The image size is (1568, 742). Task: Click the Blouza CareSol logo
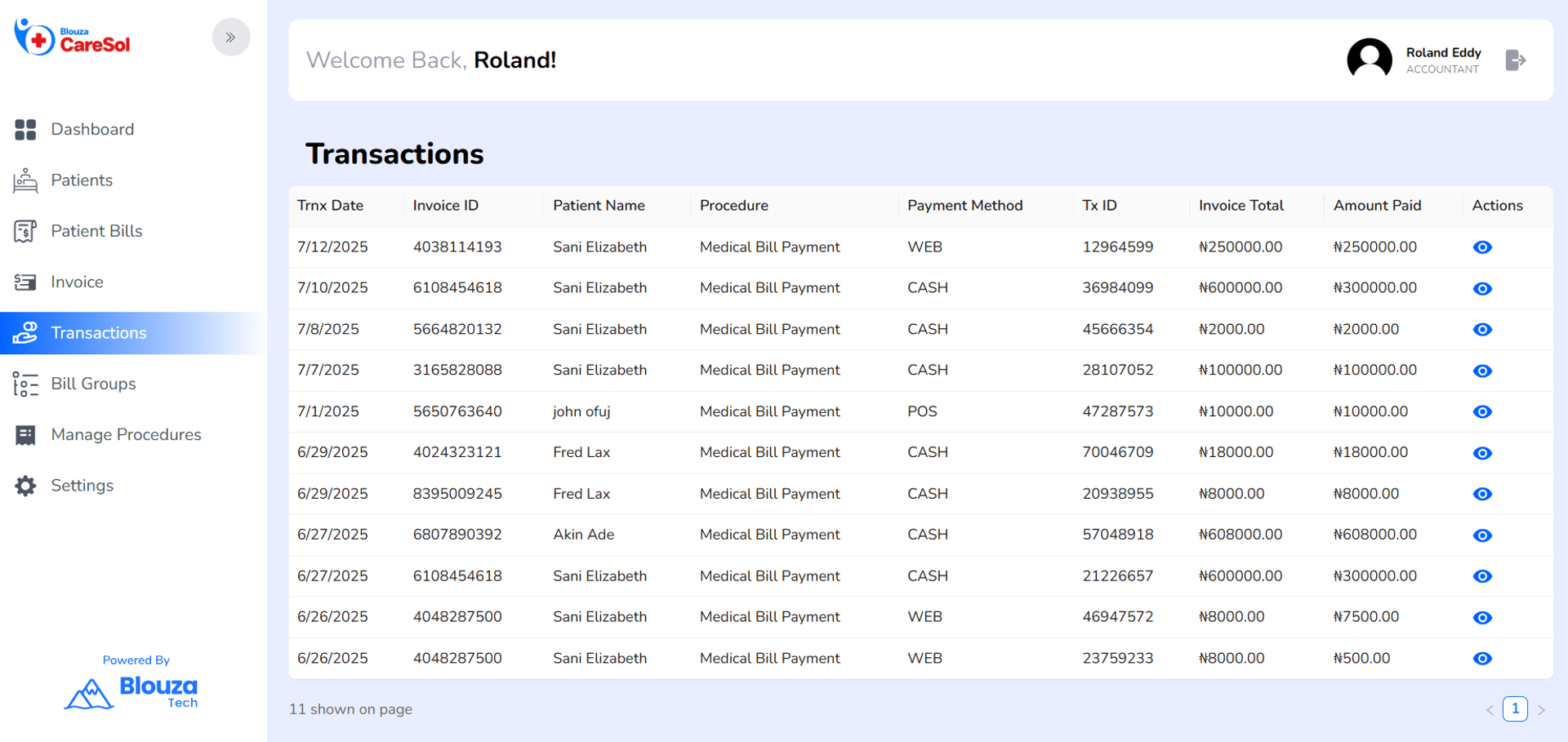[73, 38]
